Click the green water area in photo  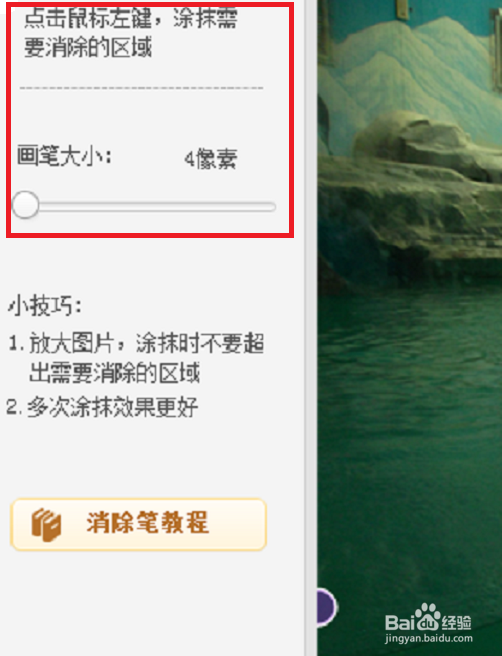point(410,418)
